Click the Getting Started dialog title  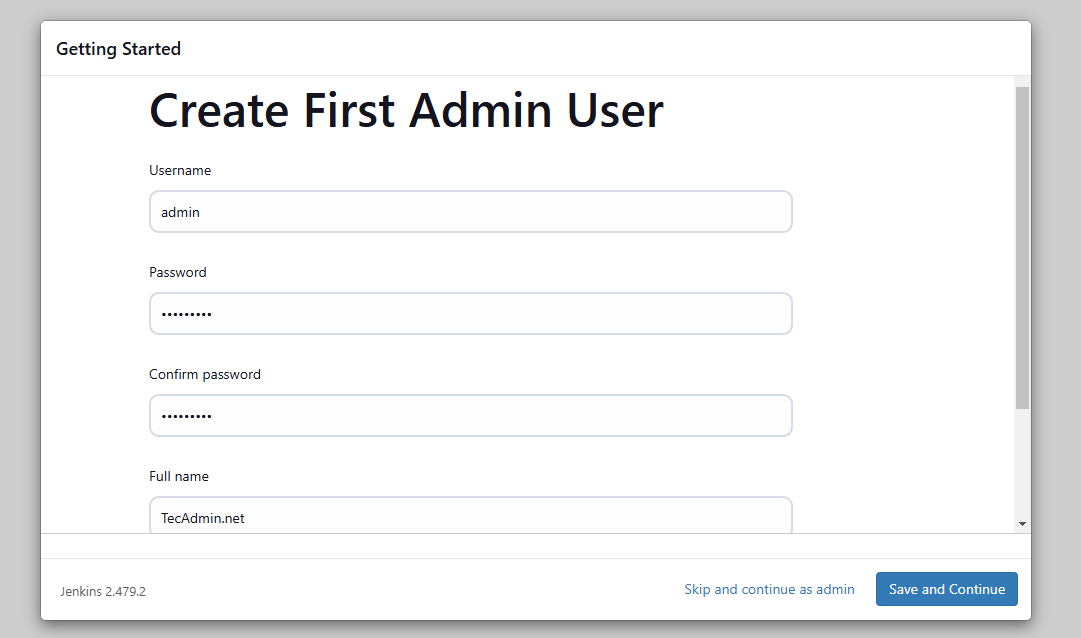tap(118, 49)
